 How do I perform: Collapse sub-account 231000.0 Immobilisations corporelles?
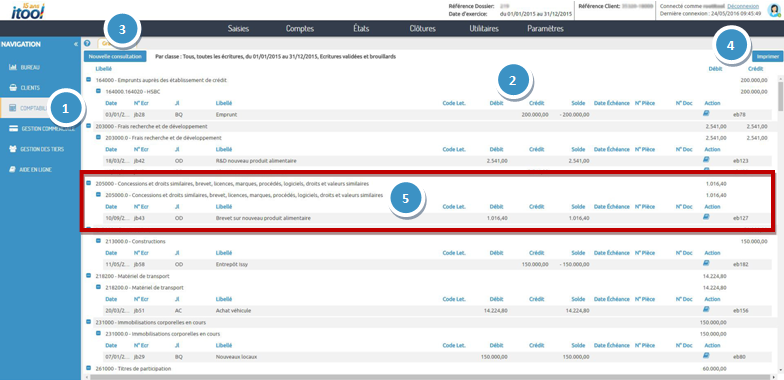tap(98, 333)
